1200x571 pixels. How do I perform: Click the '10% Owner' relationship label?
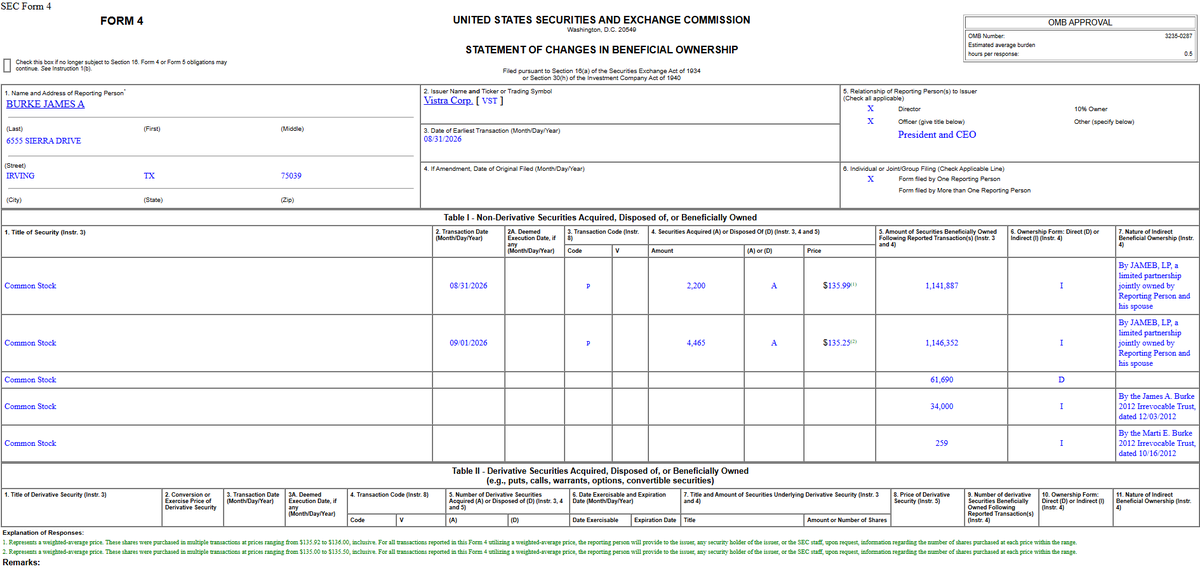coord(1090,108)
